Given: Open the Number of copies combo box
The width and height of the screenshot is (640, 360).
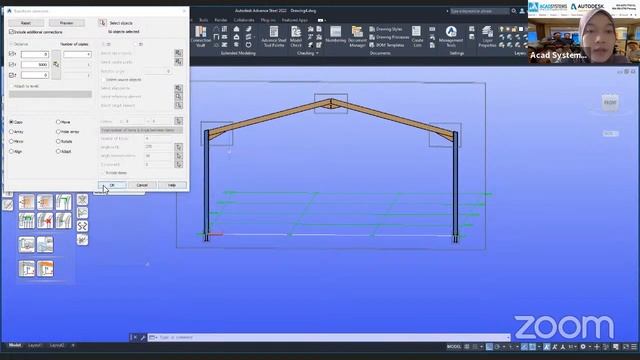Looking at the screenshot, I should pyautogui.click(x=77, y=54).
